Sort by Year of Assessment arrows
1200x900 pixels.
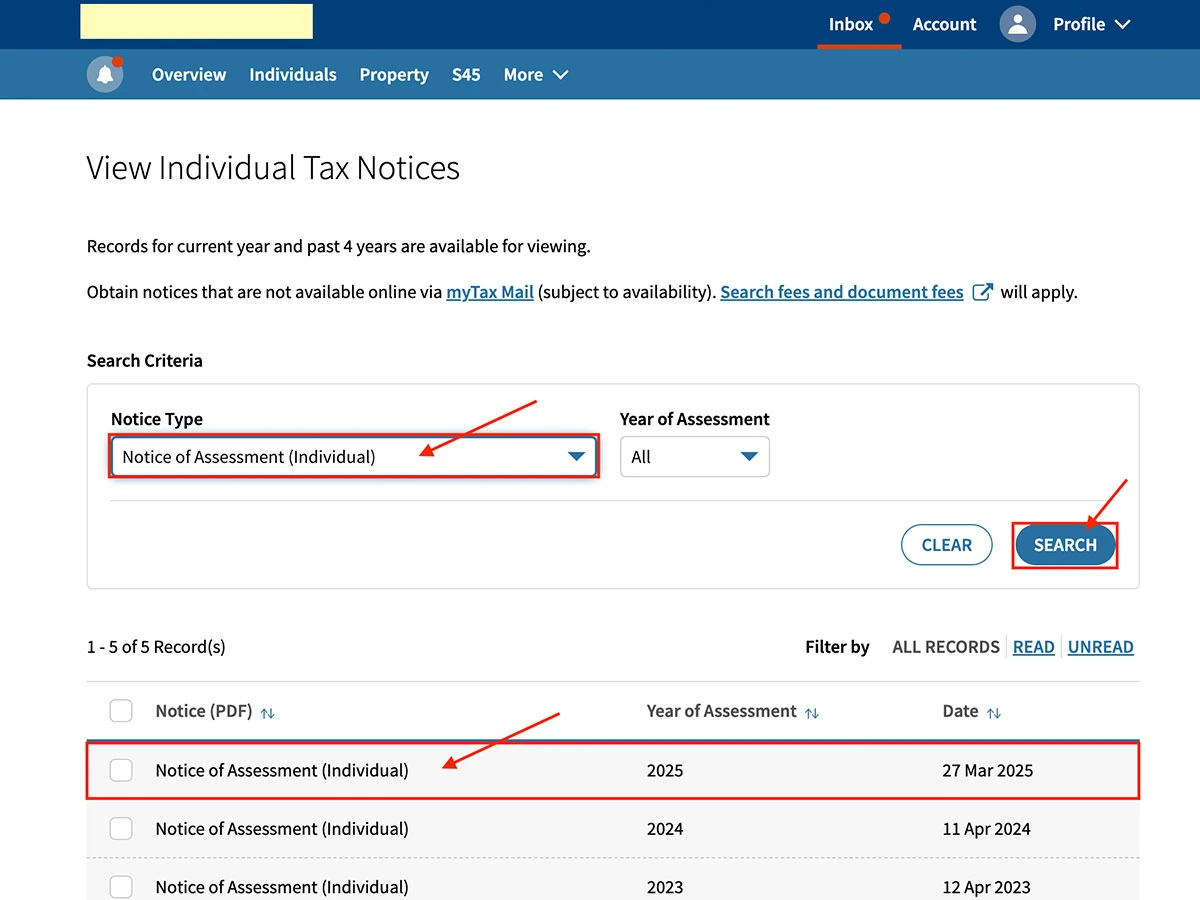tap(812, 713)
